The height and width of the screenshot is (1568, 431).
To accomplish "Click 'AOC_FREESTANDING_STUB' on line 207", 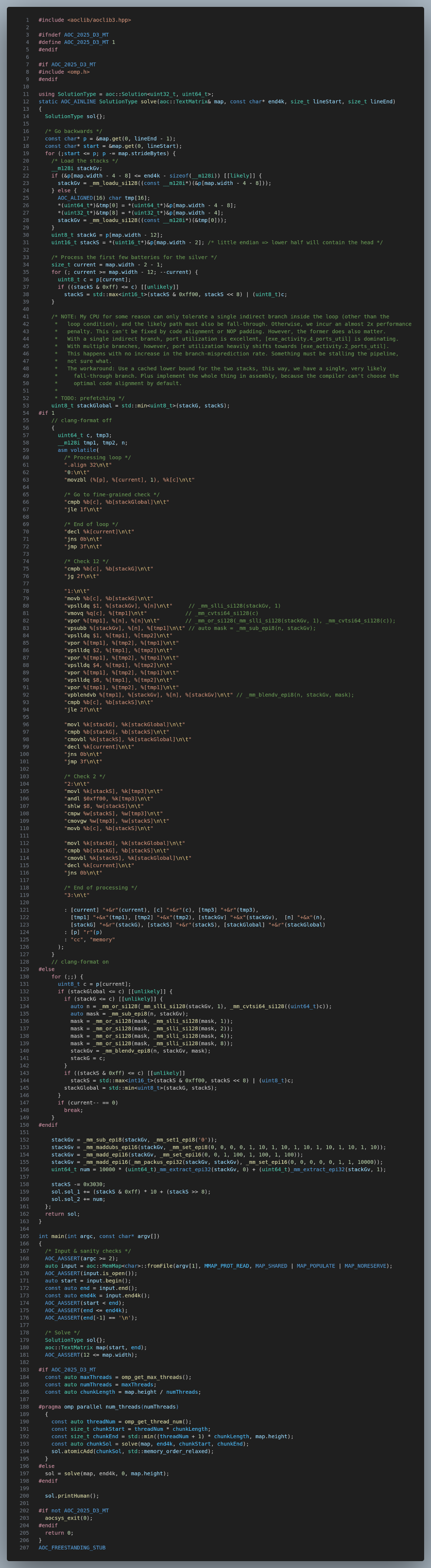I will [x=72, y=1547].
